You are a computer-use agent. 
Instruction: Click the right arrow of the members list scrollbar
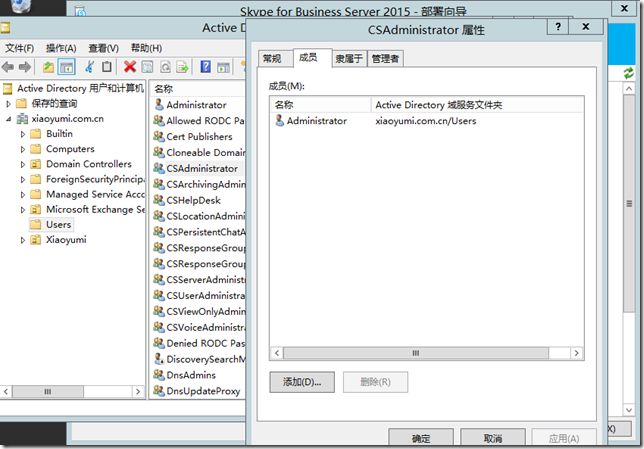pyautogui.click(x=577, y=353)
